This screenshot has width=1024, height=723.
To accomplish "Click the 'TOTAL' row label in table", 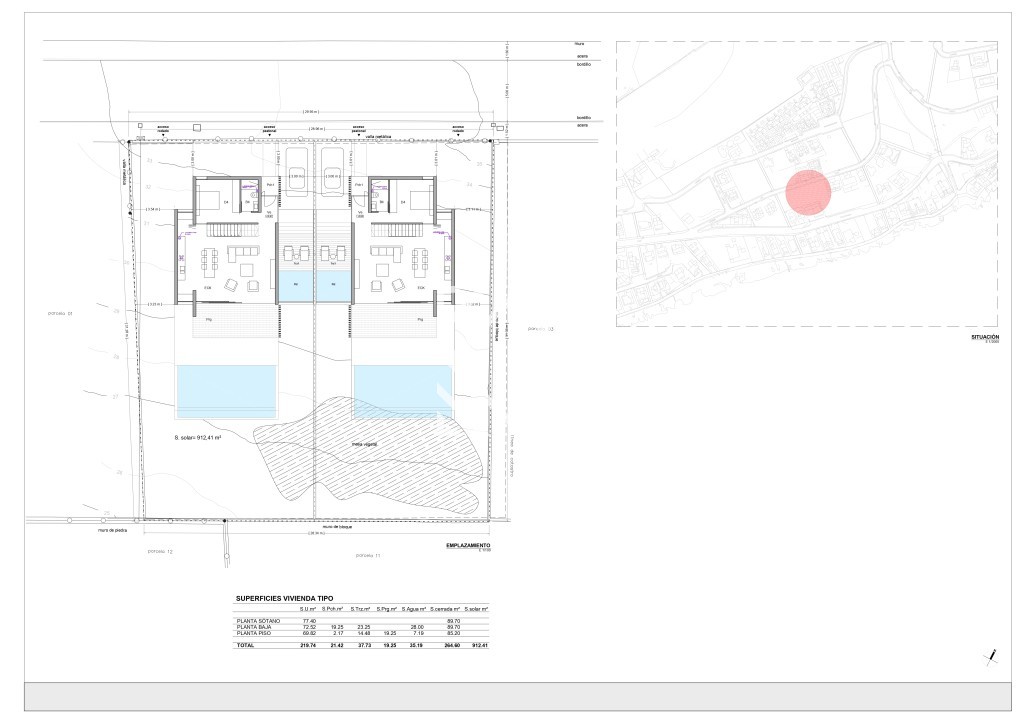I will 245,645.
